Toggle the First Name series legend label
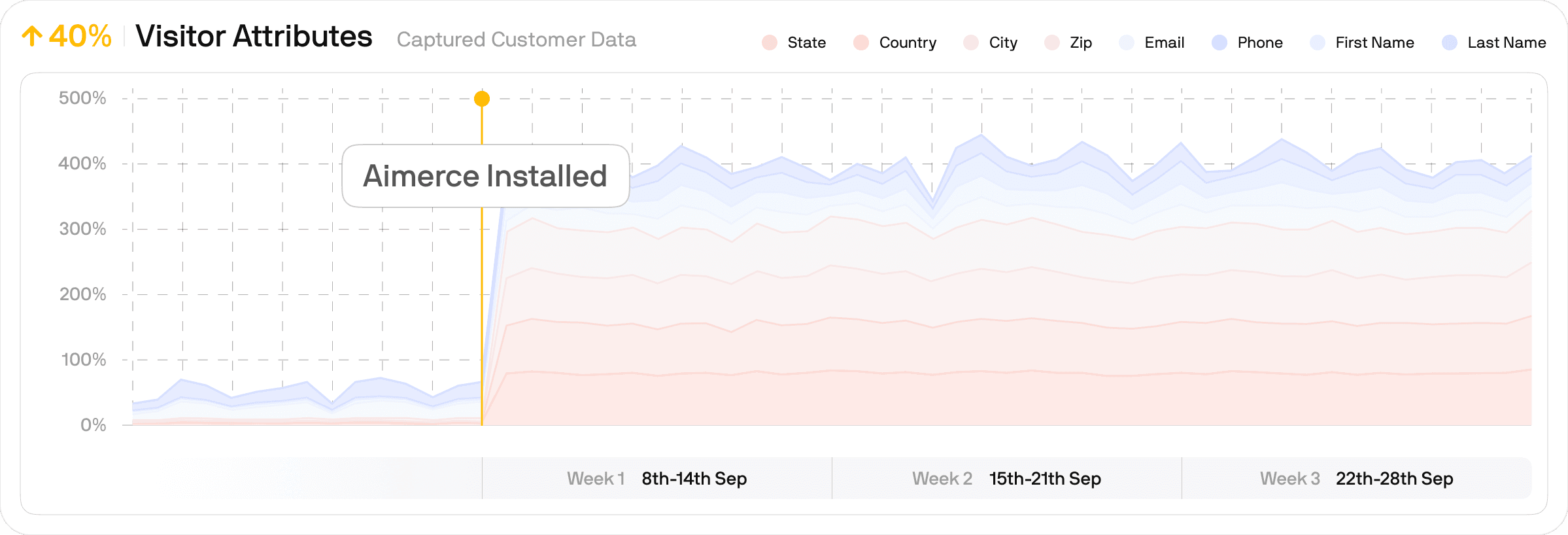This screenshot has width=1568, height=535. click(x=1374, y=43)
